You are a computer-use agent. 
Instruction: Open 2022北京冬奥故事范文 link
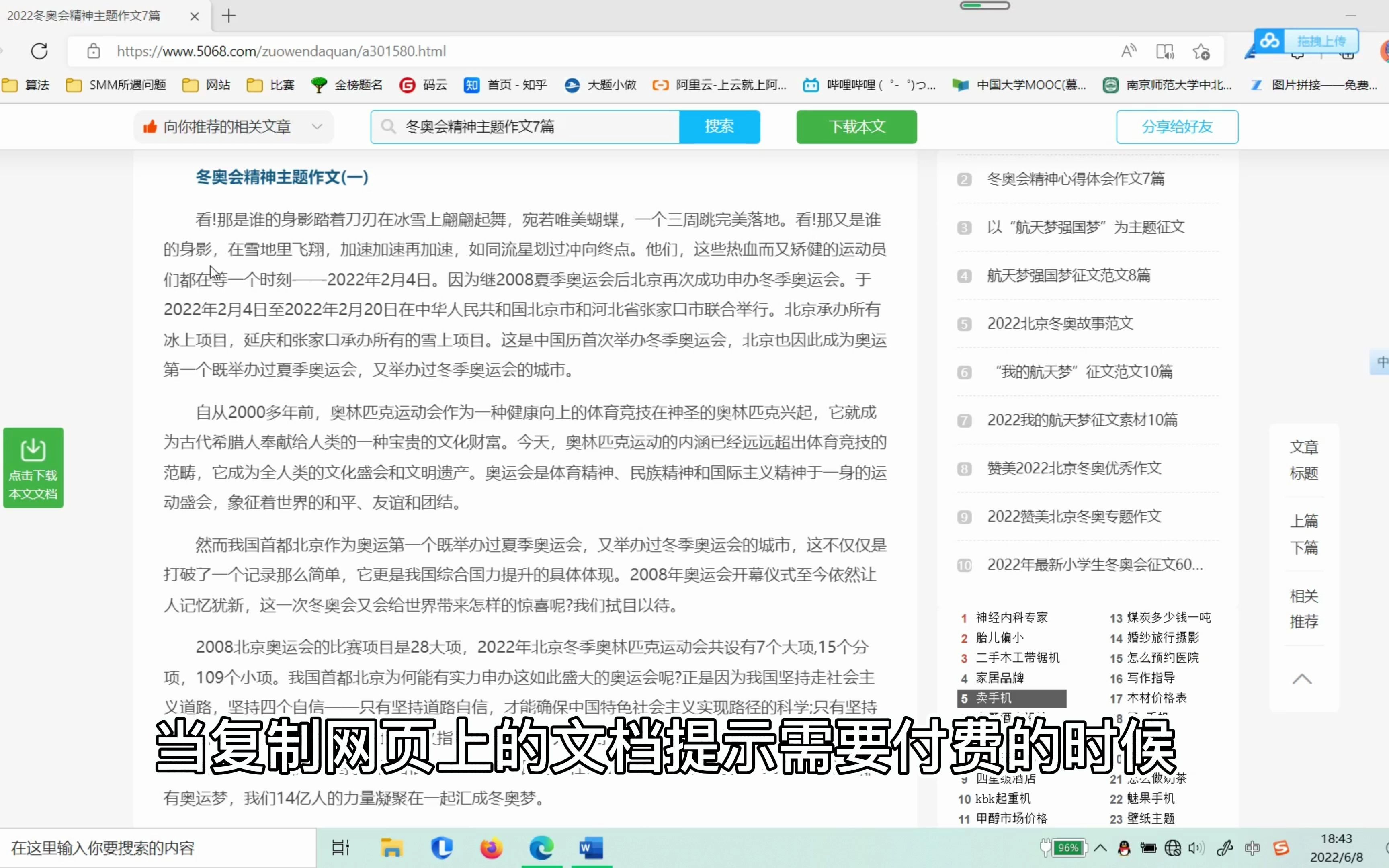(1060, 324)
